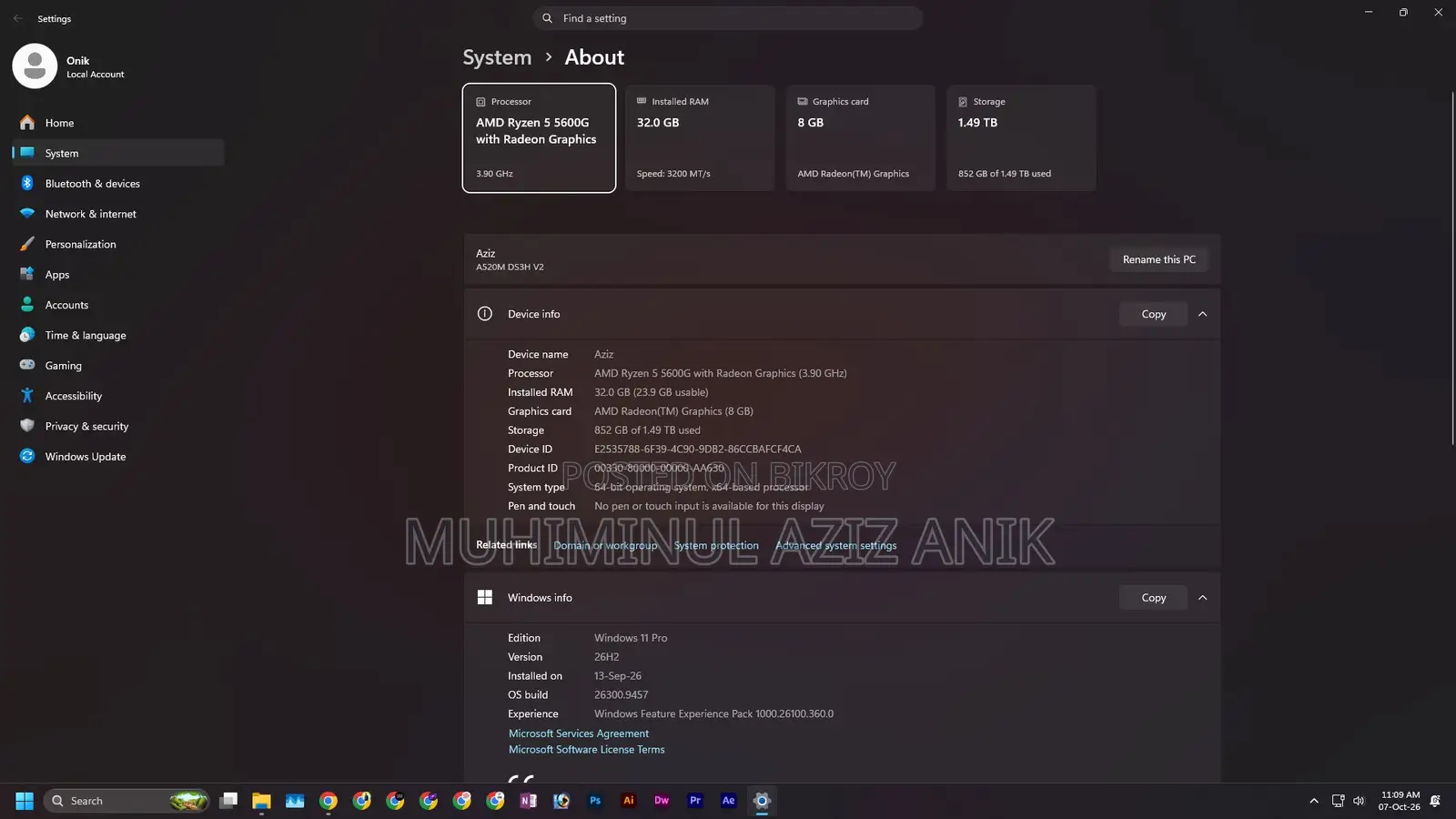The width and height of the screenshot is (1456, 819).
Task: Open the Domain or workgroup link
Action: click(x=605, y=545)
